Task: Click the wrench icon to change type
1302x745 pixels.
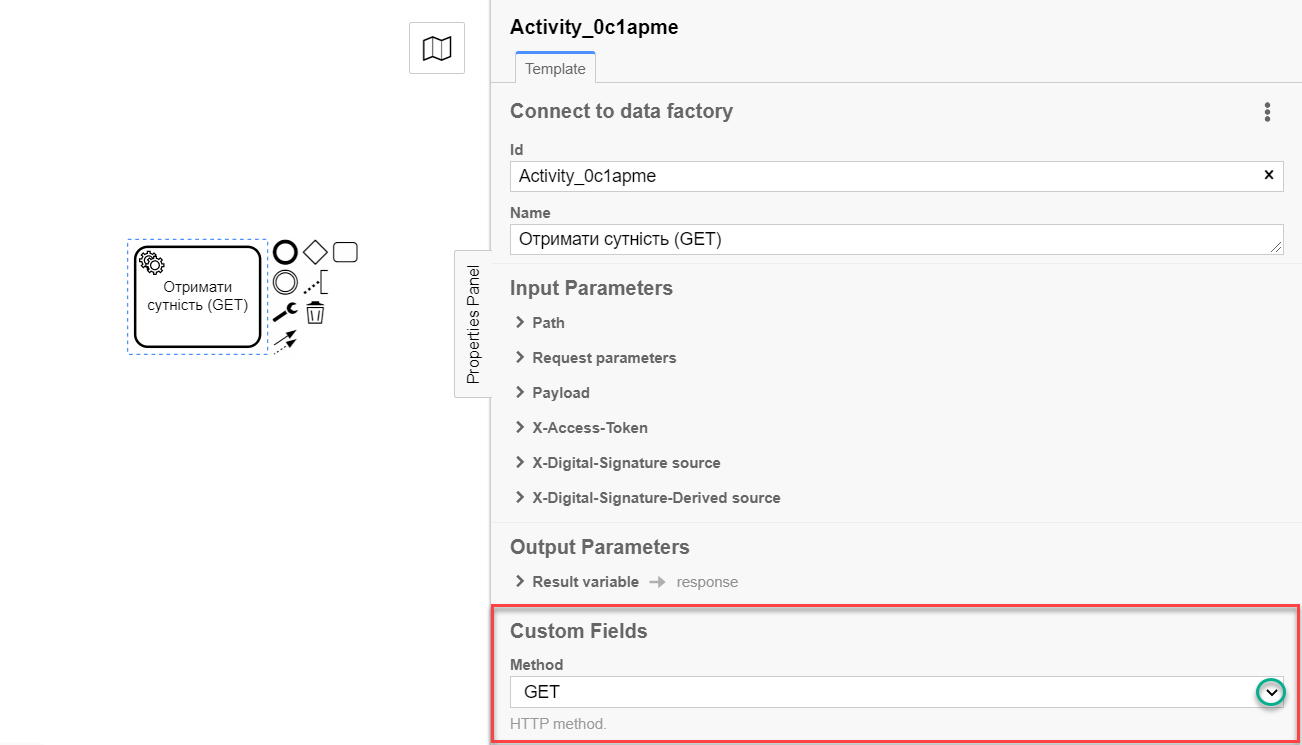Action: 286,312
